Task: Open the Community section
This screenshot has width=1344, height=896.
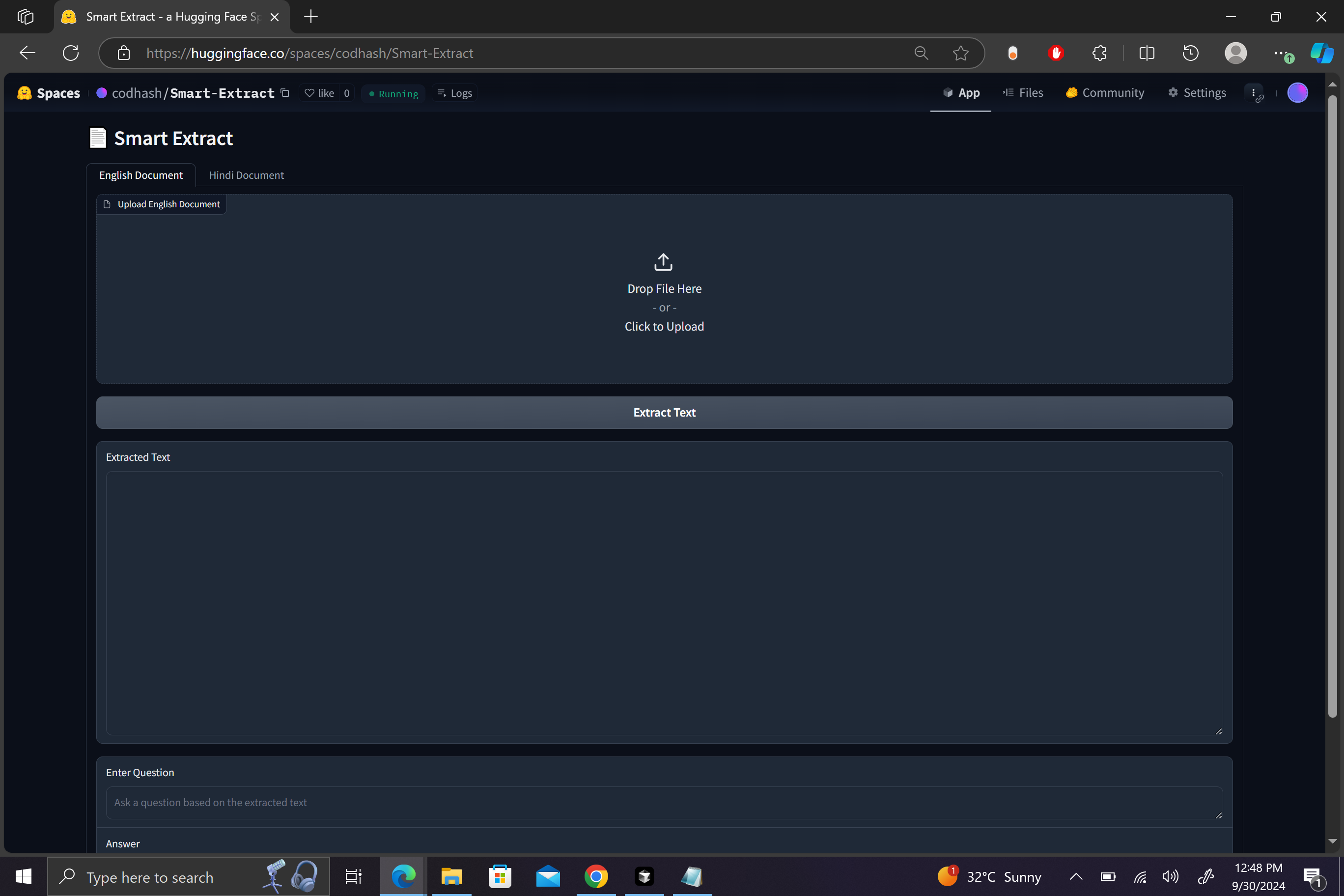Action: pyautogui.click(x=1105, y=92)
